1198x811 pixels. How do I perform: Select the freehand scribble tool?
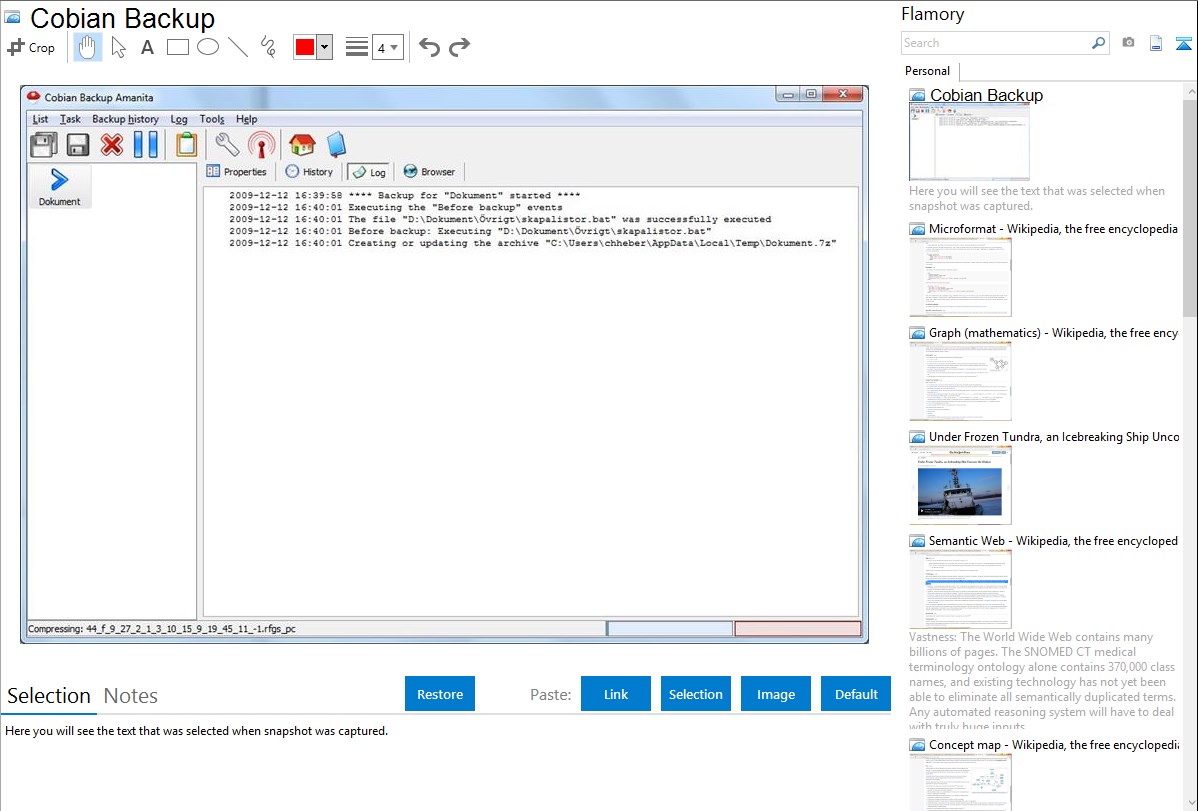point(268,47)
